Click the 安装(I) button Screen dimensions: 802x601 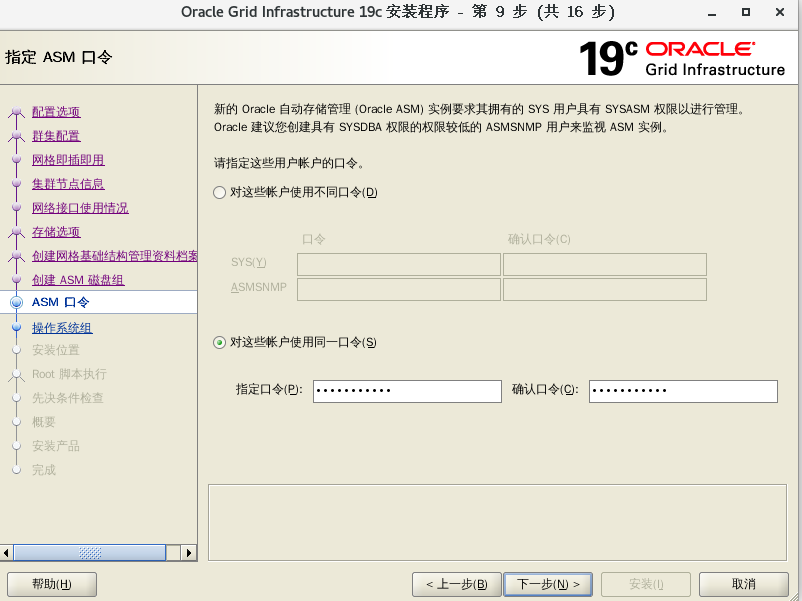pos(646,584)
